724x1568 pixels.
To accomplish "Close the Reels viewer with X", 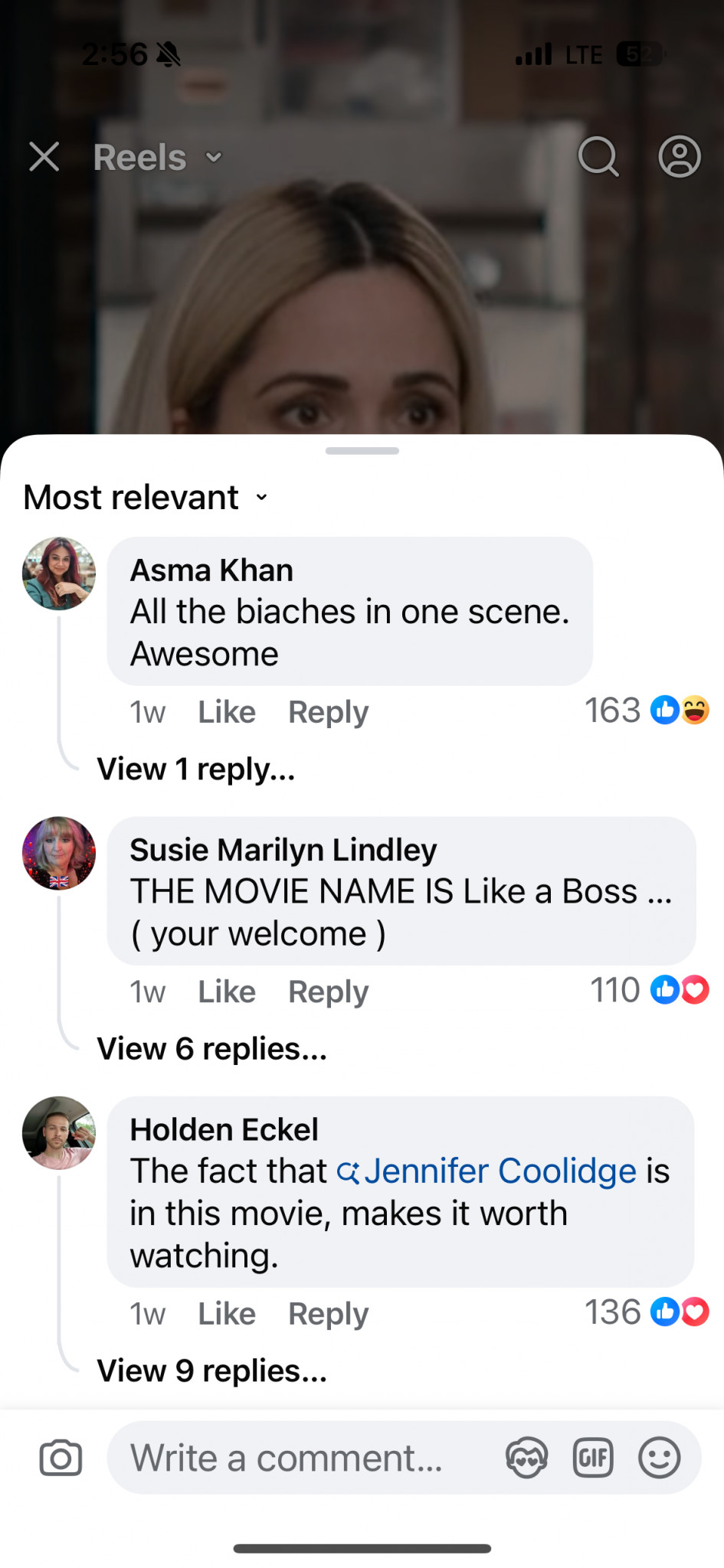I will pos(44,157).
